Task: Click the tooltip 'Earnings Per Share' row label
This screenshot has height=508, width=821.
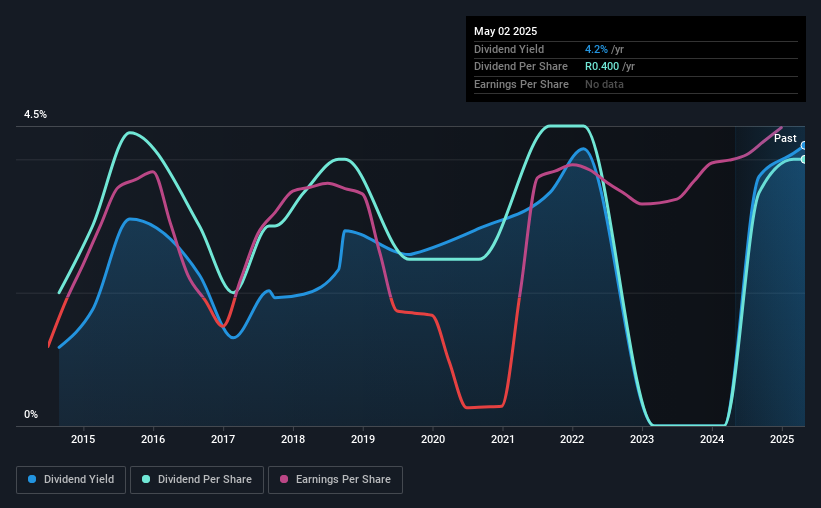Action: [x=521, y=84]
